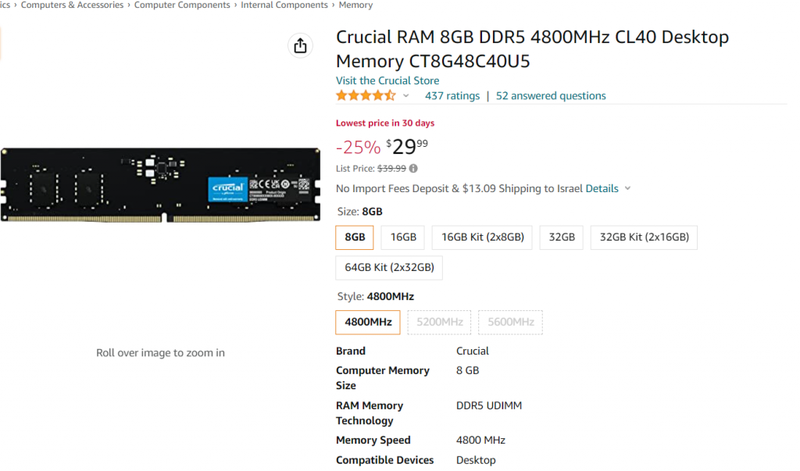Choose the 32GB Kit (2x16GB) option
Image resolution: width=800 pixels, height=471 pixels.
coord(644,237)
